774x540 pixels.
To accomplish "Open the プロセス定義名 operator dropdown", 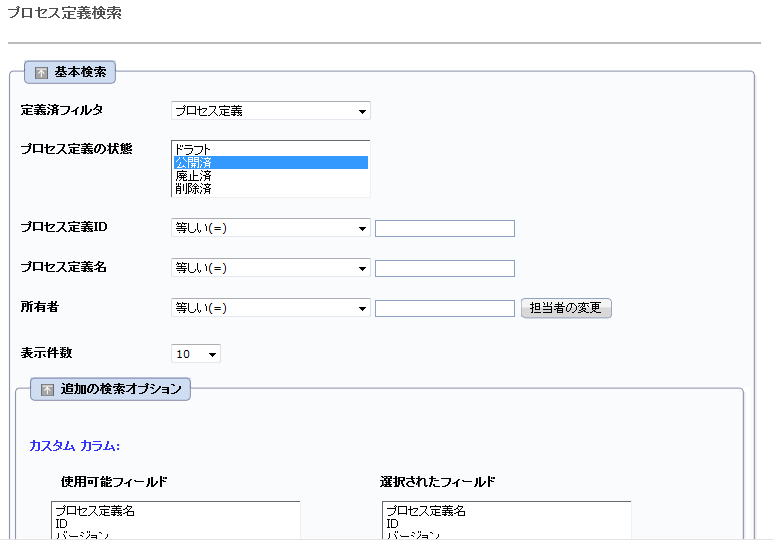I will [x=271, y=268].
